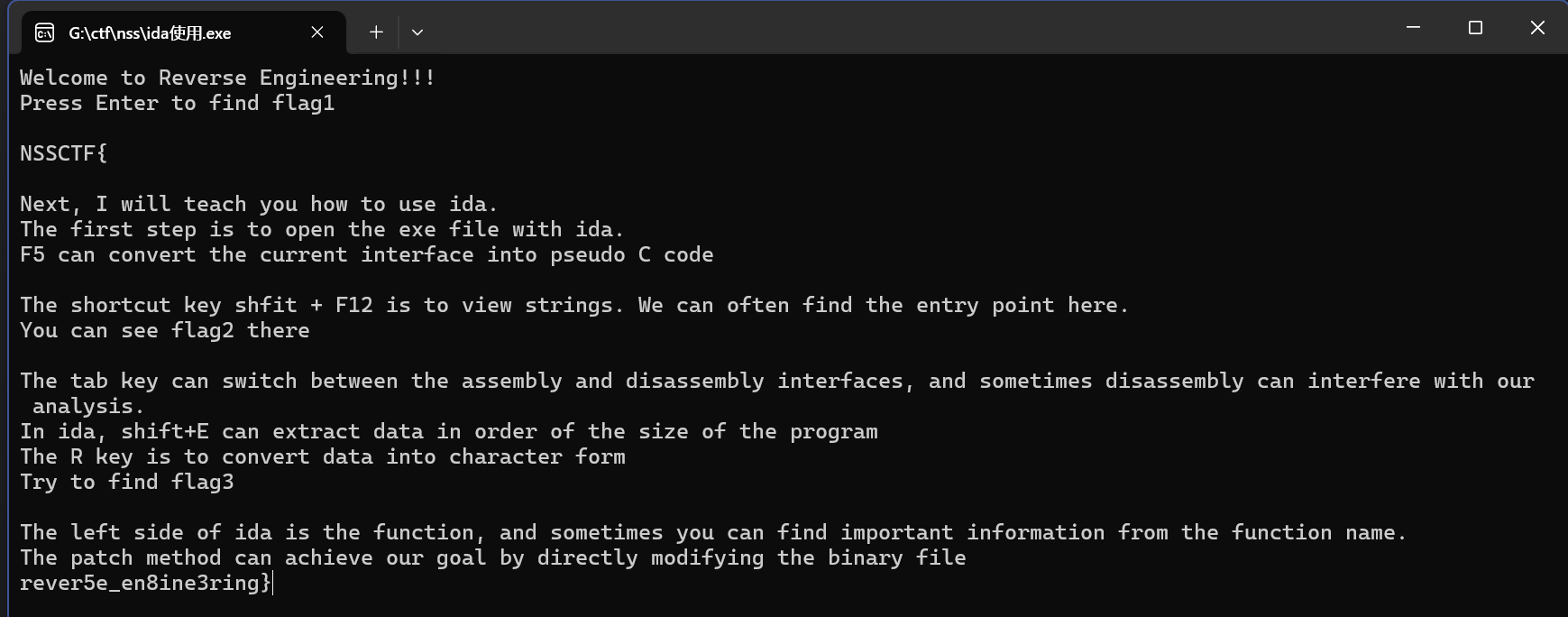The image size is (1568, 617).
Task: Click the empty title bar area
Action: click(902, 29)
